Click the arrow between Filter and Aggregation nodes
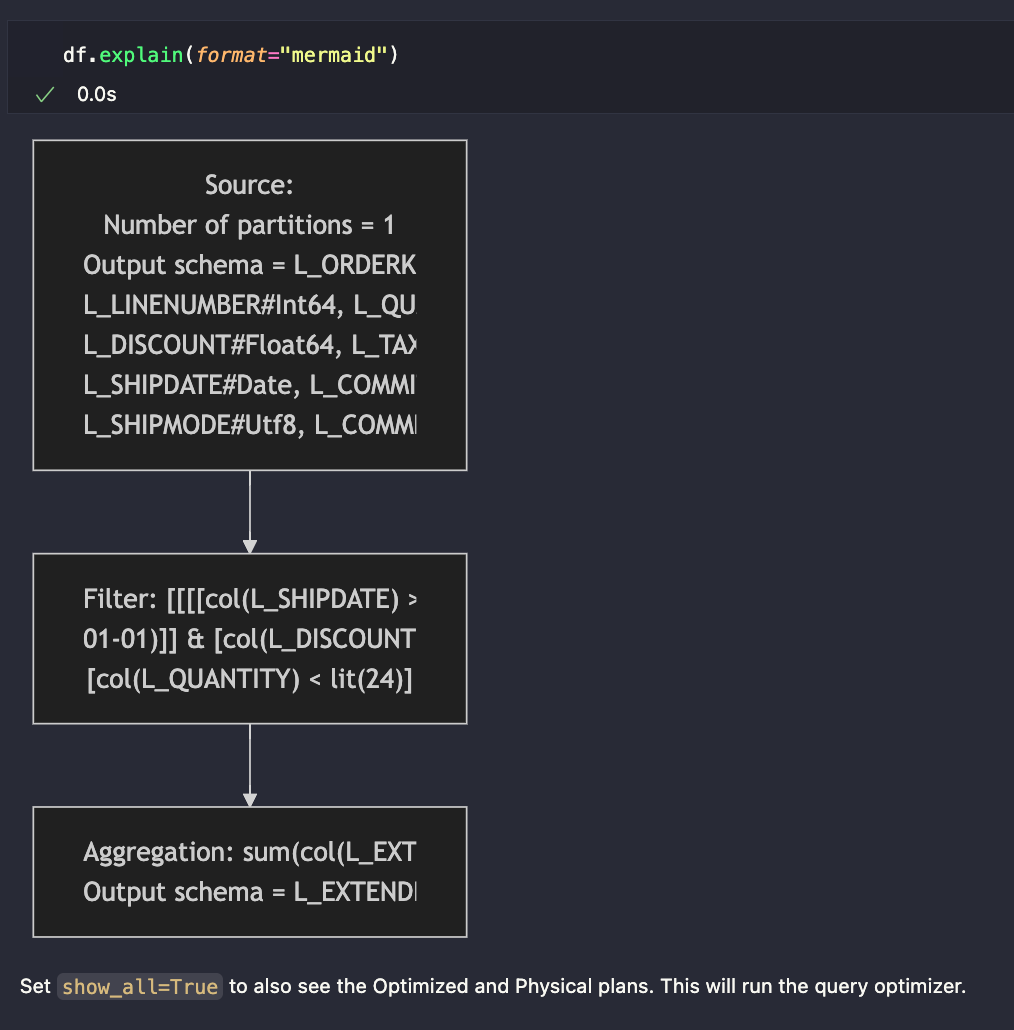 [x=249, y=764]
